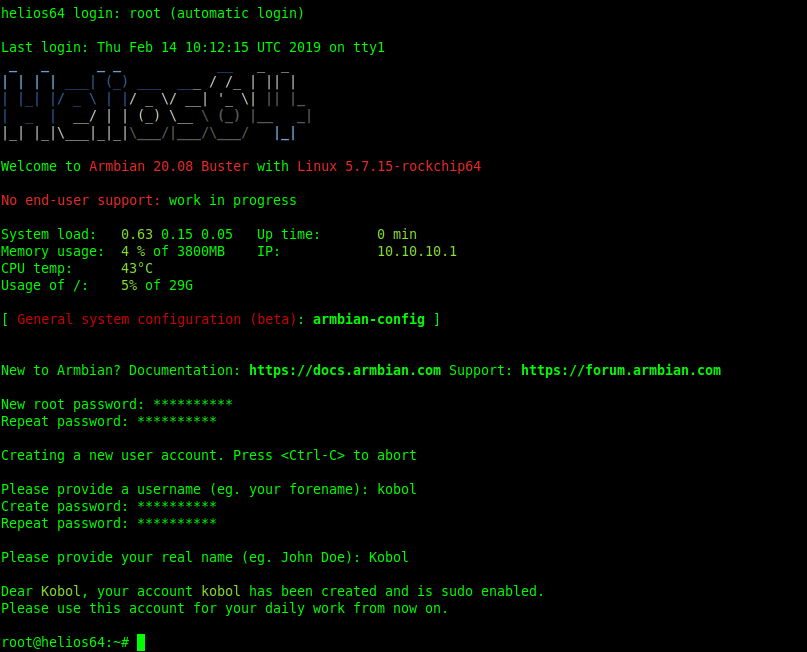
Task: Click the real name entry 'Kobol'
Action: (x=389, y=557)
